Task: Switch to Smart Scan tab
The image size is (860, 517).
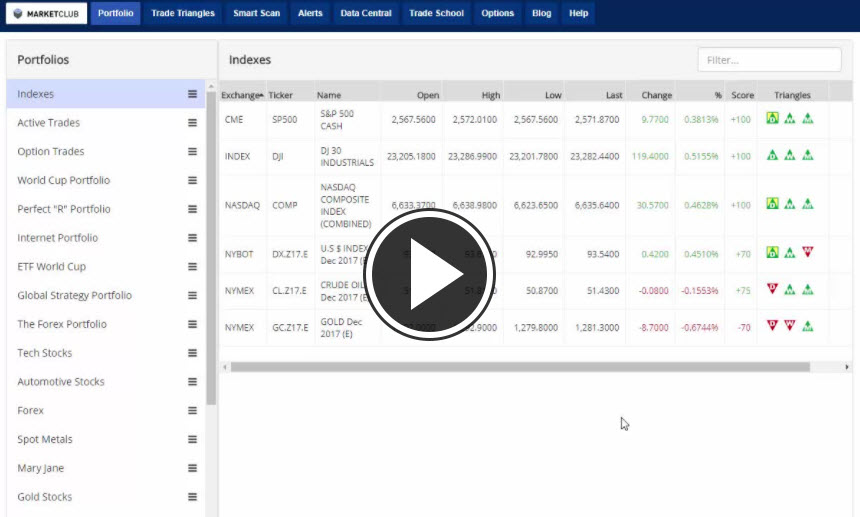Action: click(257, 13)
